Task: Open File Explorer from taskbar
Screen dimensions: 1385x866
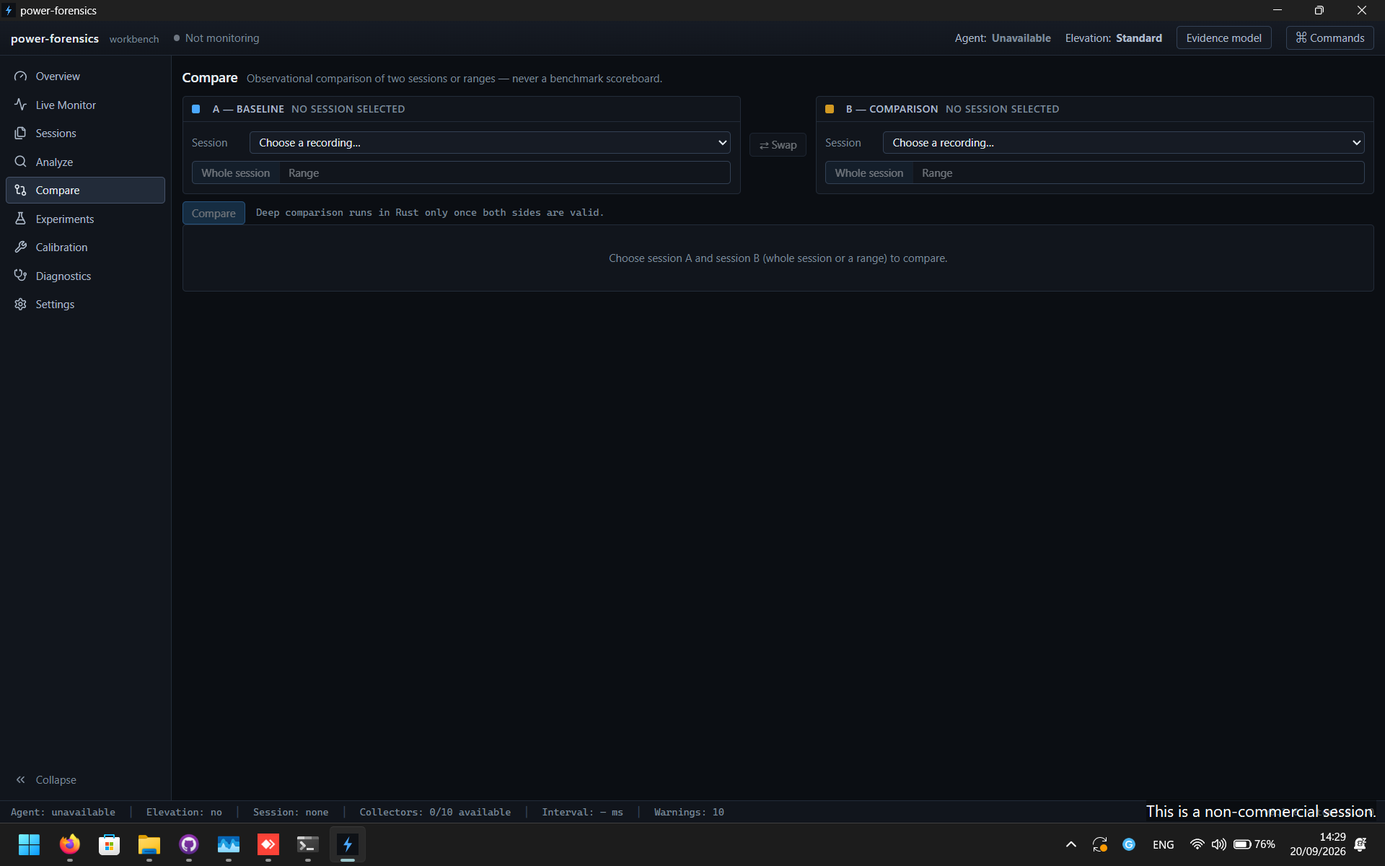Action: 149,845
